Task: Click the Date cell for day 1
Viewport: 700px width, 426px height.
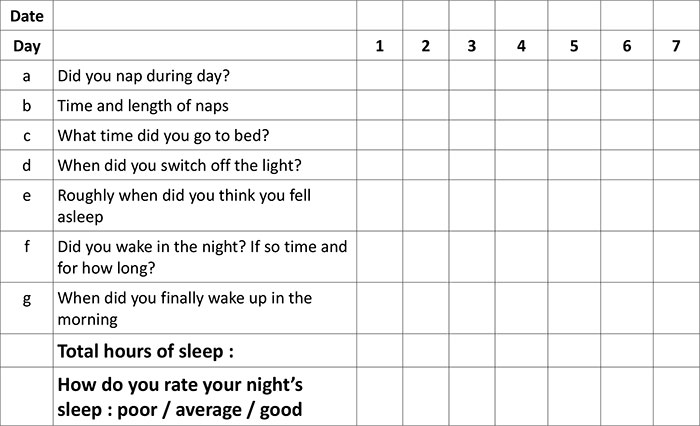Action: tap(379, 15)
